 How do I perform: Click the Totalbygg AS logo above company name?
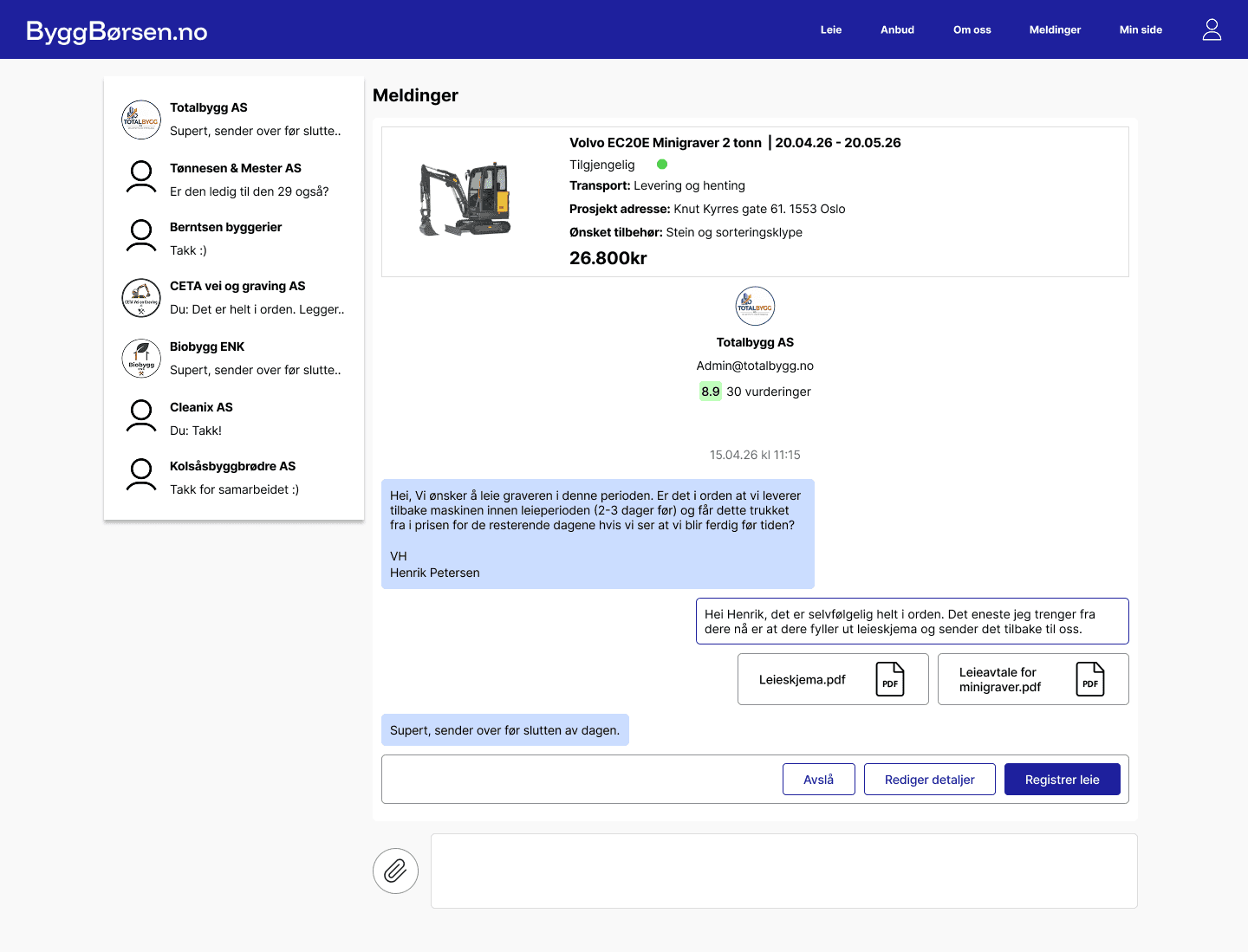coord(755,307)
